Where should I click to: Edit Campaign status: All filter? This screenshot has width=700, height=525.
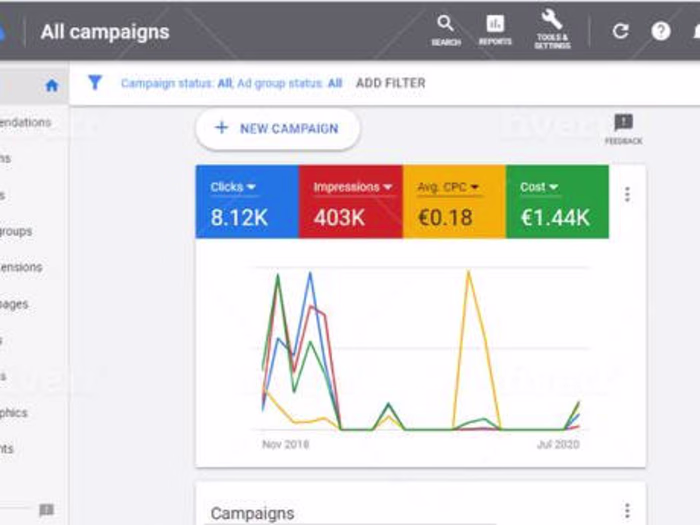click(x=177, y=83)
